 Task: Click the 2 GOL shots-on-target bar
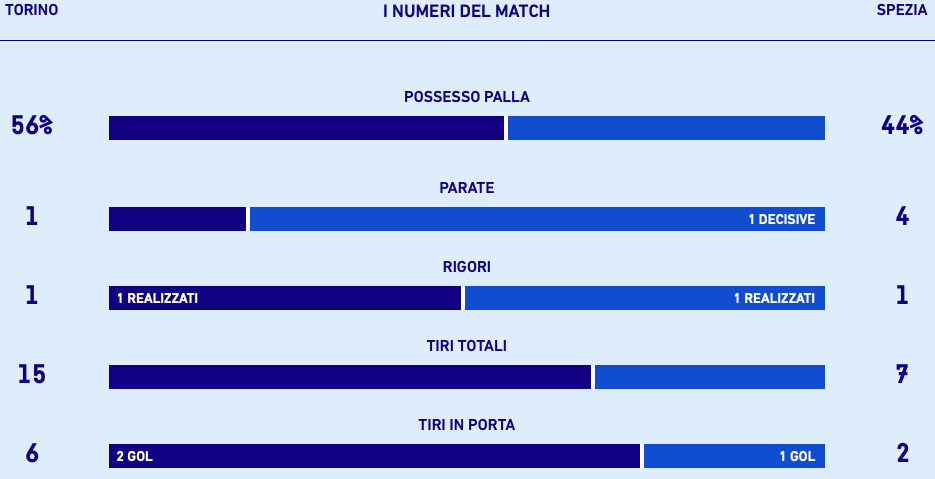point(374,456)
